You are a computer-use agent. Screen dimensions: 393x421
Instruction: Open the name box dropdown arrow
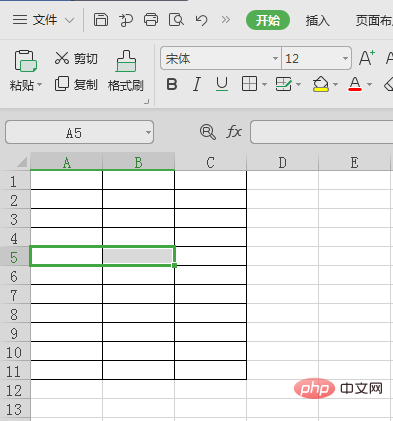[x=148, y=133]
